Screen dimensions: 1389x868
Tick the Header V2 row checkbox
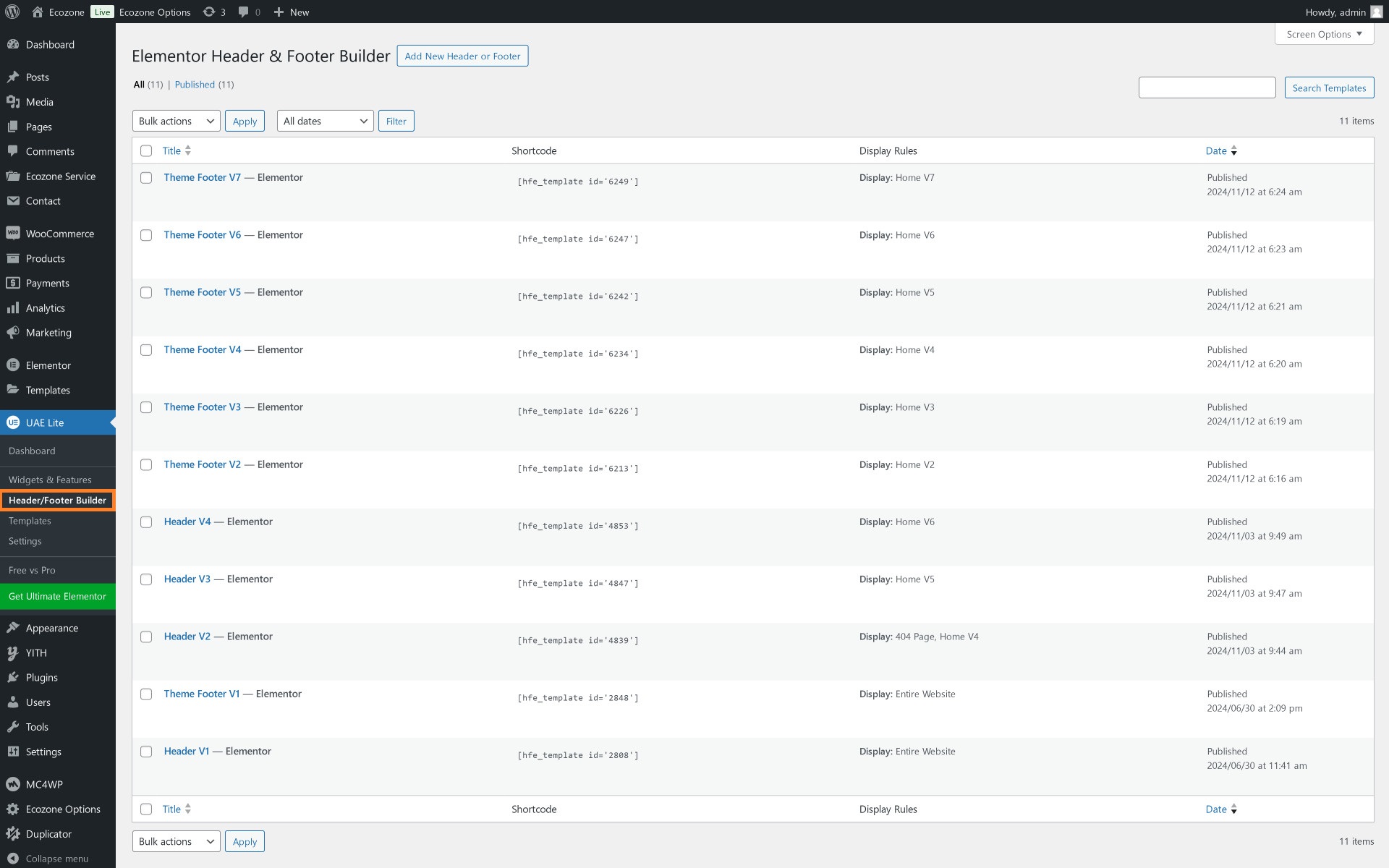(146, 637)
